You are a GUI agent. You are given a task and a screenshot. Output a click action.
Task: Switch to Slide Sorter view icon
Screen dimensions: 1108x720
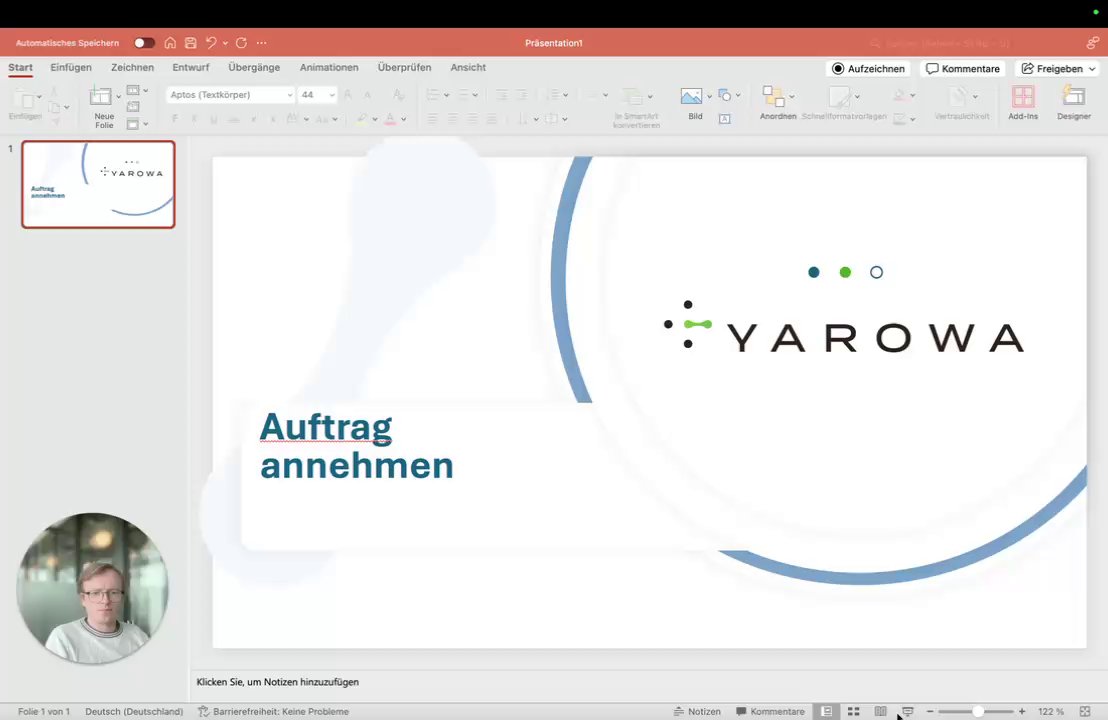[x=854, y=712]
